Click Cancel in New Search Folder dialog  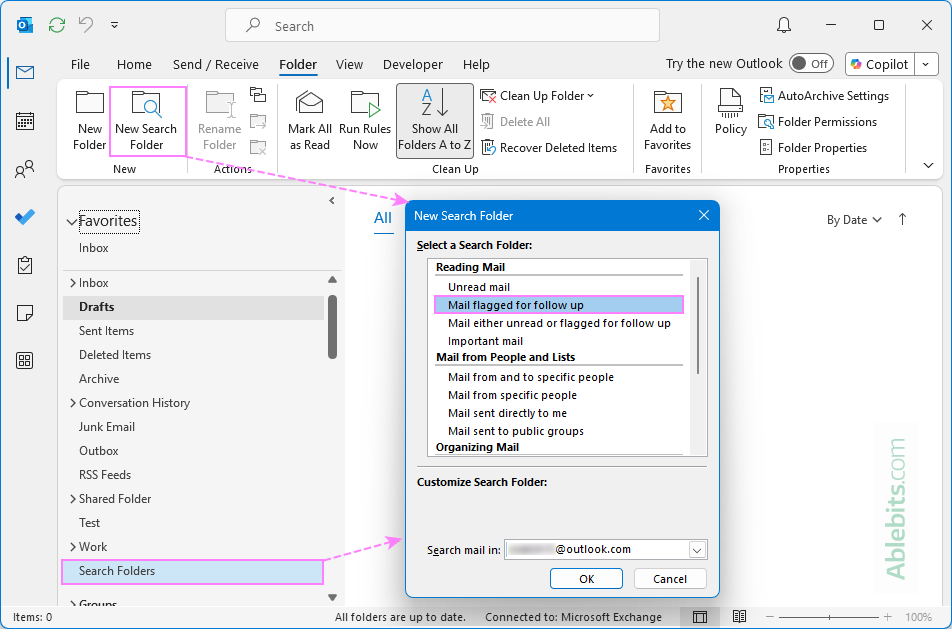point(670,579)
